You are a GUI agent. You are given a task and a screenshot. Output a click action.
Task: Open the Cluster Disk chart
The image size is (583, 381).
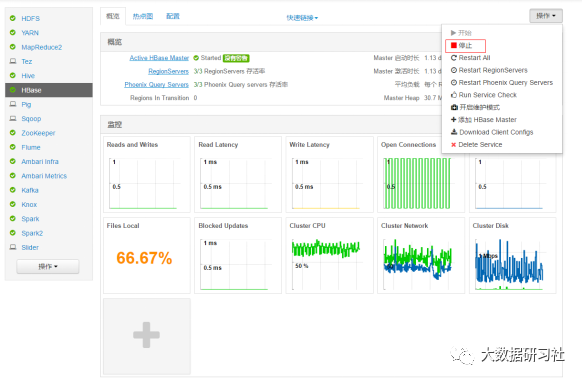513,256
